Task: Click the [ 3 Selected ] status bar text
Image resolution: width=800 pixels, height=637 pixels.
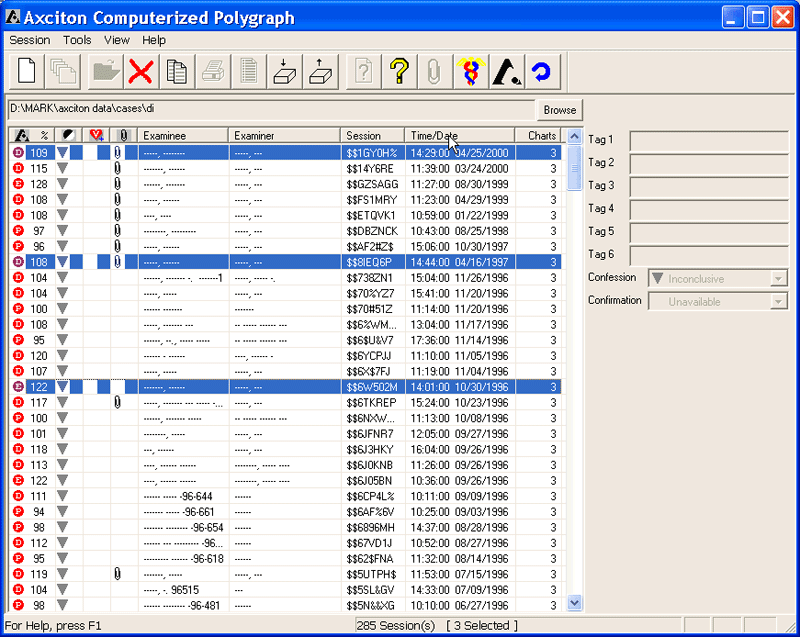Action: (x=482, y=625)
